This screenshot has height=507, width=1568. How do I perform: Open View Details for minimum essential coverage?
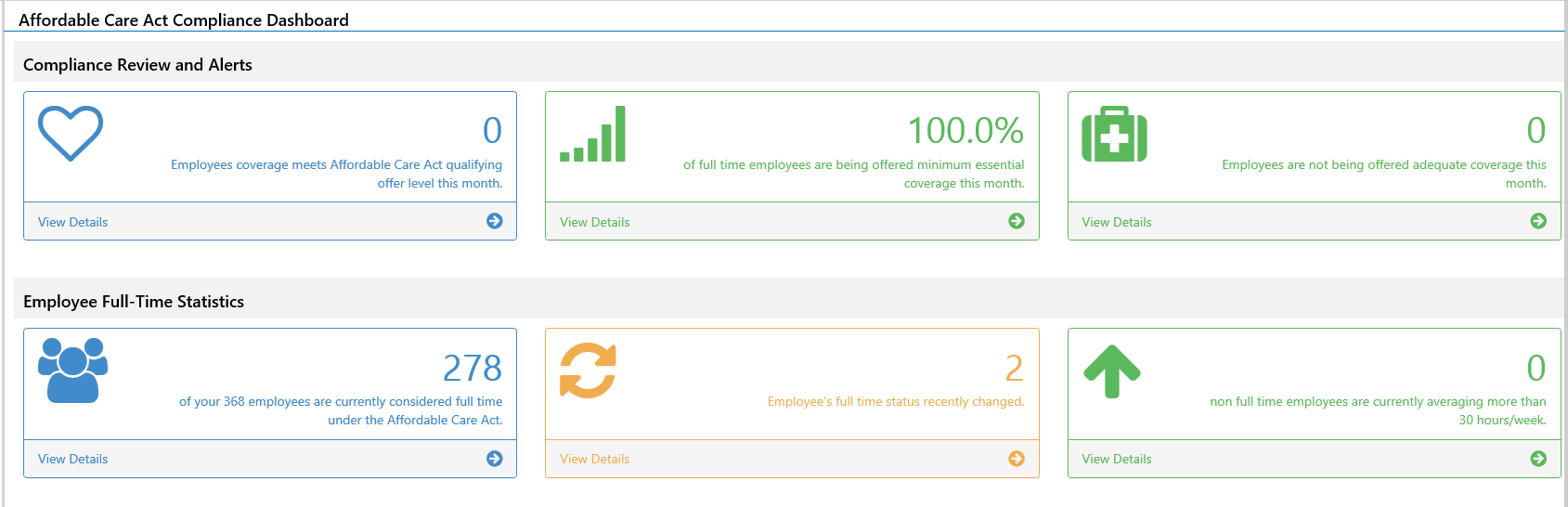coord(594,222)
